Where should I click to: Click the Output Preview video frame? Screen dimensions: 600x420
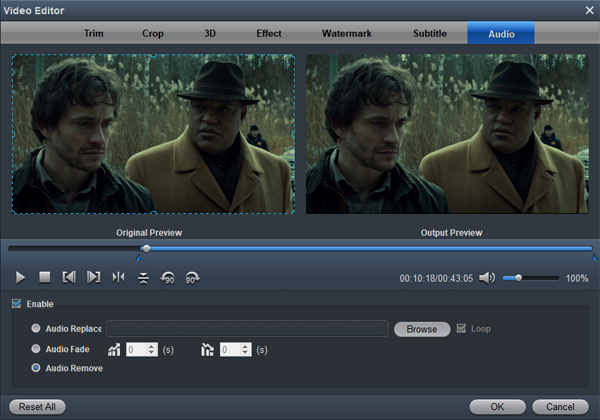click(447, 134)
